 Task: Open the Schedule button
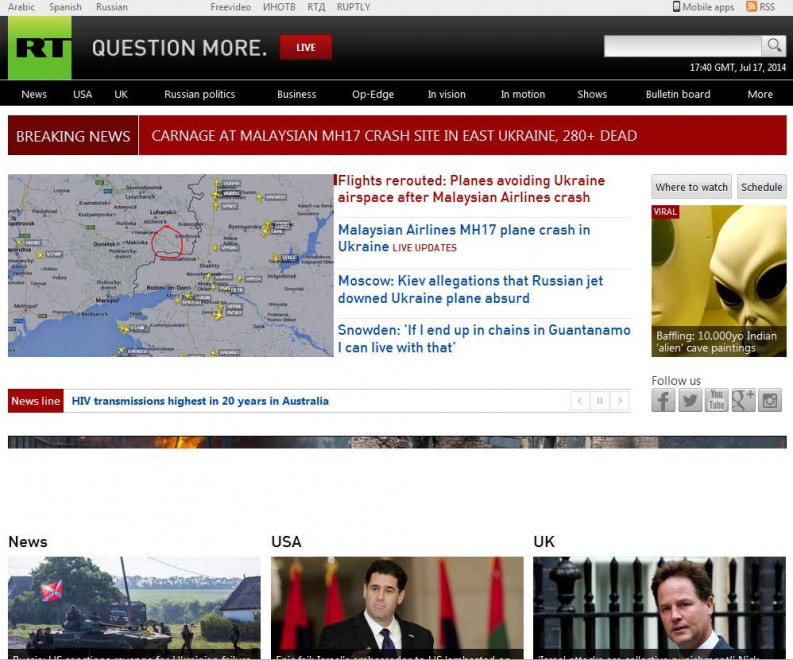[762, 187]
